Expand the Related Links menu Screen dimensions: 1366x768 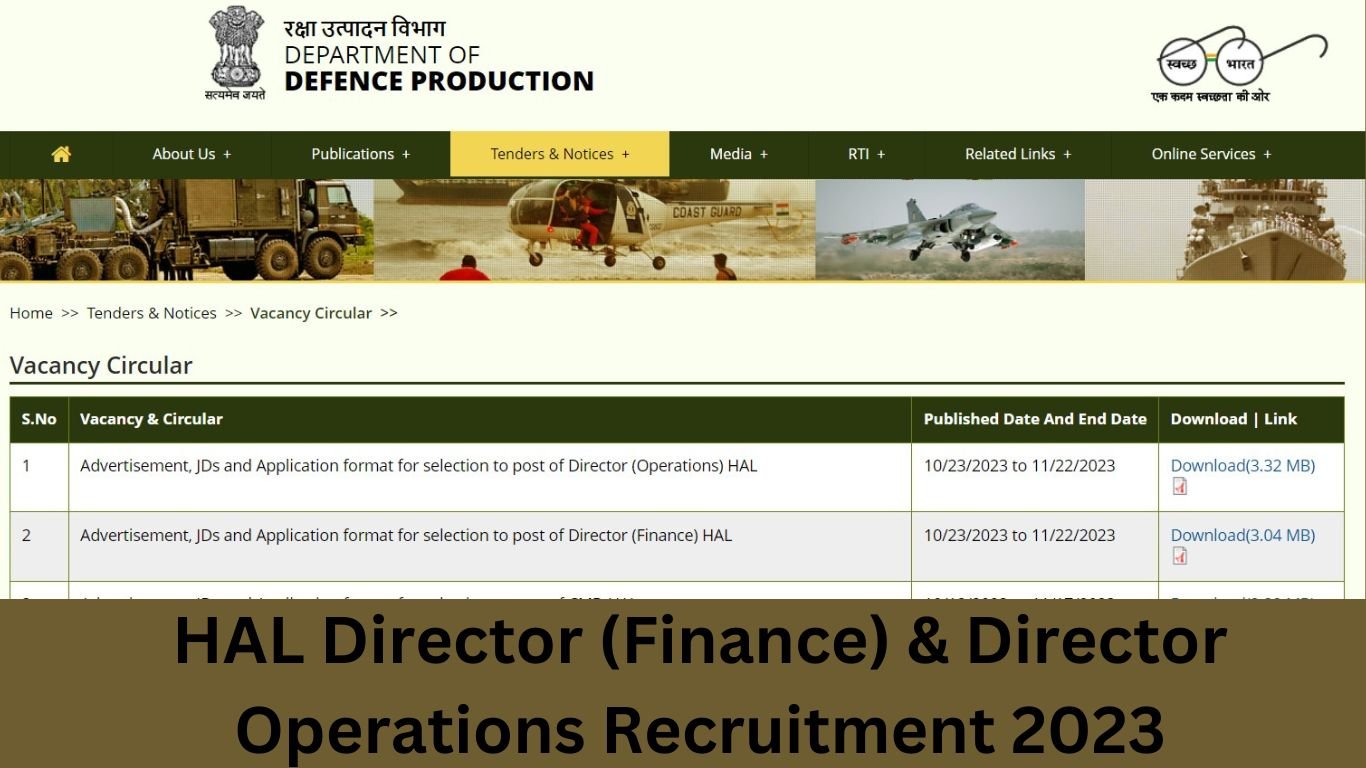pos(1017,154)
